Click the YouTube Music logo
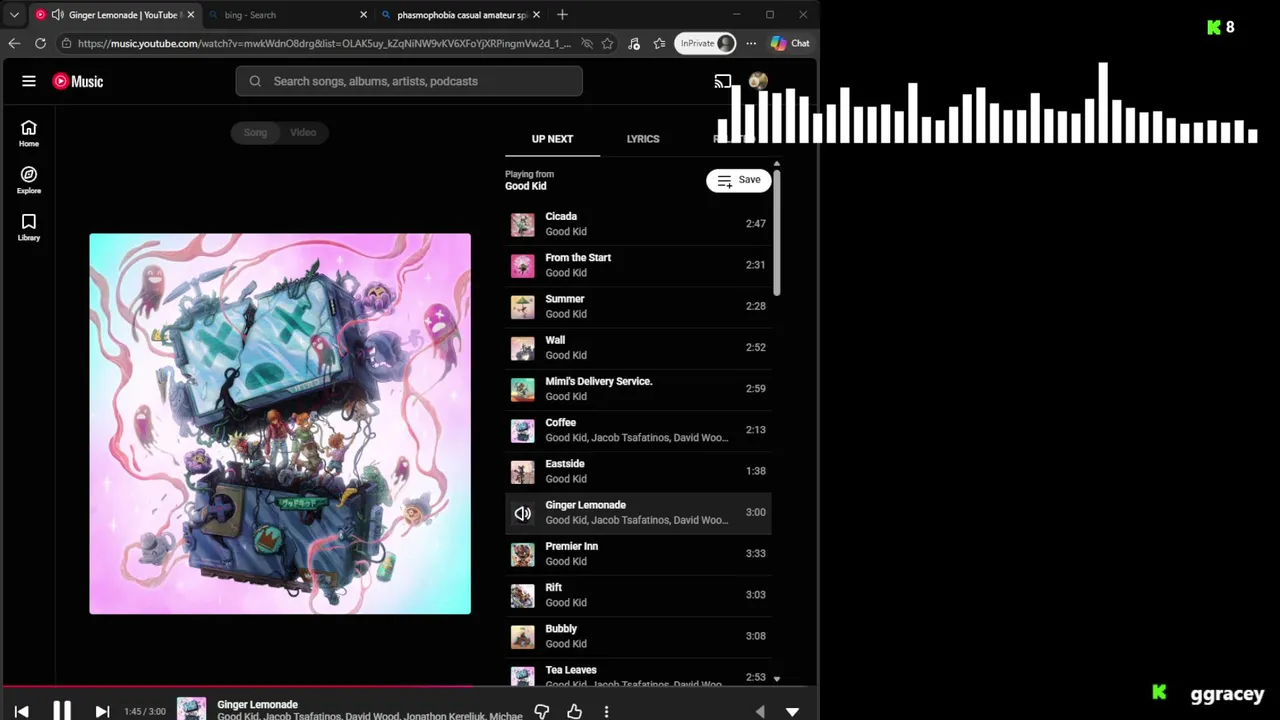 coord(78,81)
